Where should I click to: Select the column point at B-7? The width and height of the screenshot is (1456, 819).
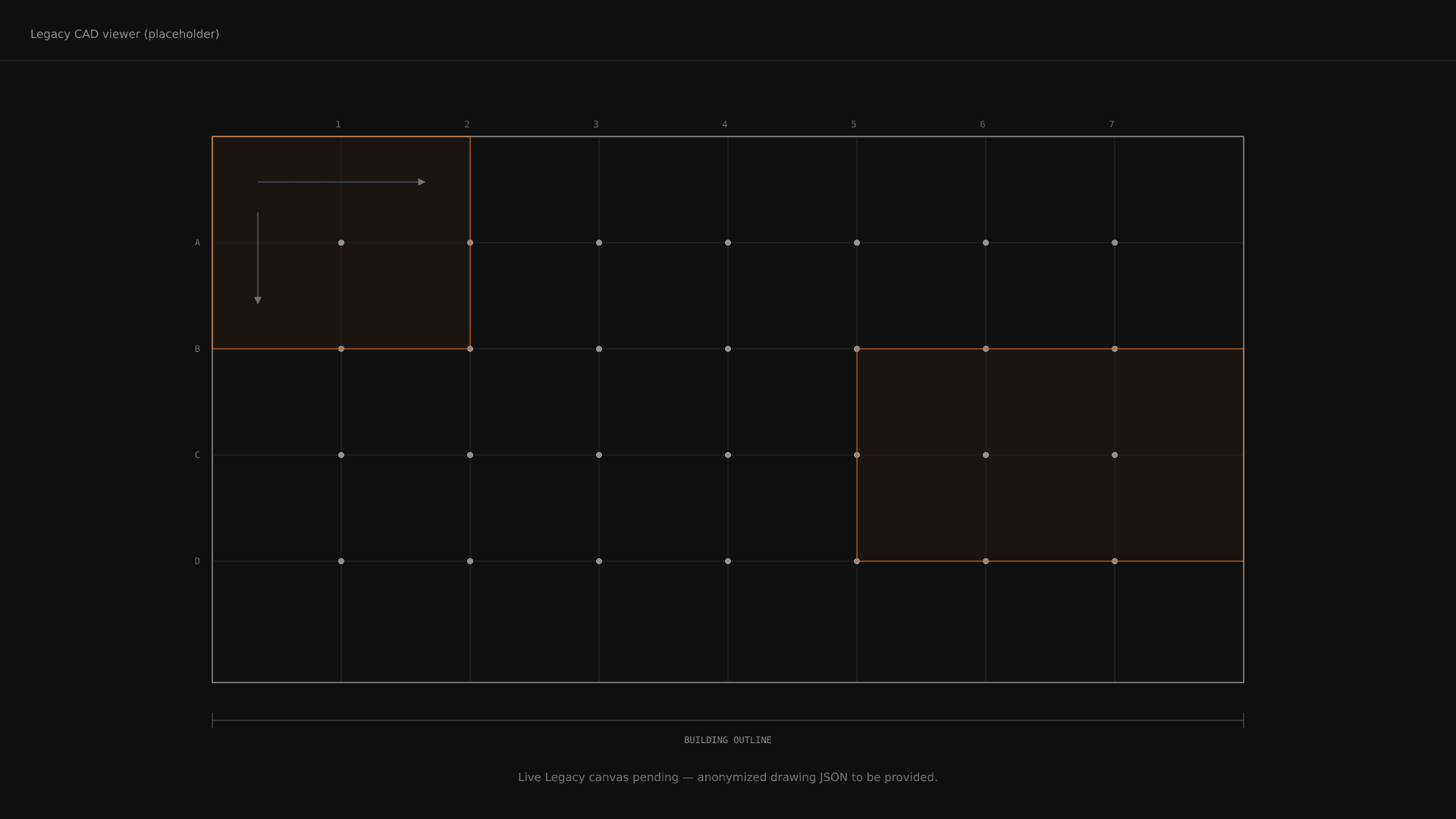pyautogui.click(x=1115, y=349)
